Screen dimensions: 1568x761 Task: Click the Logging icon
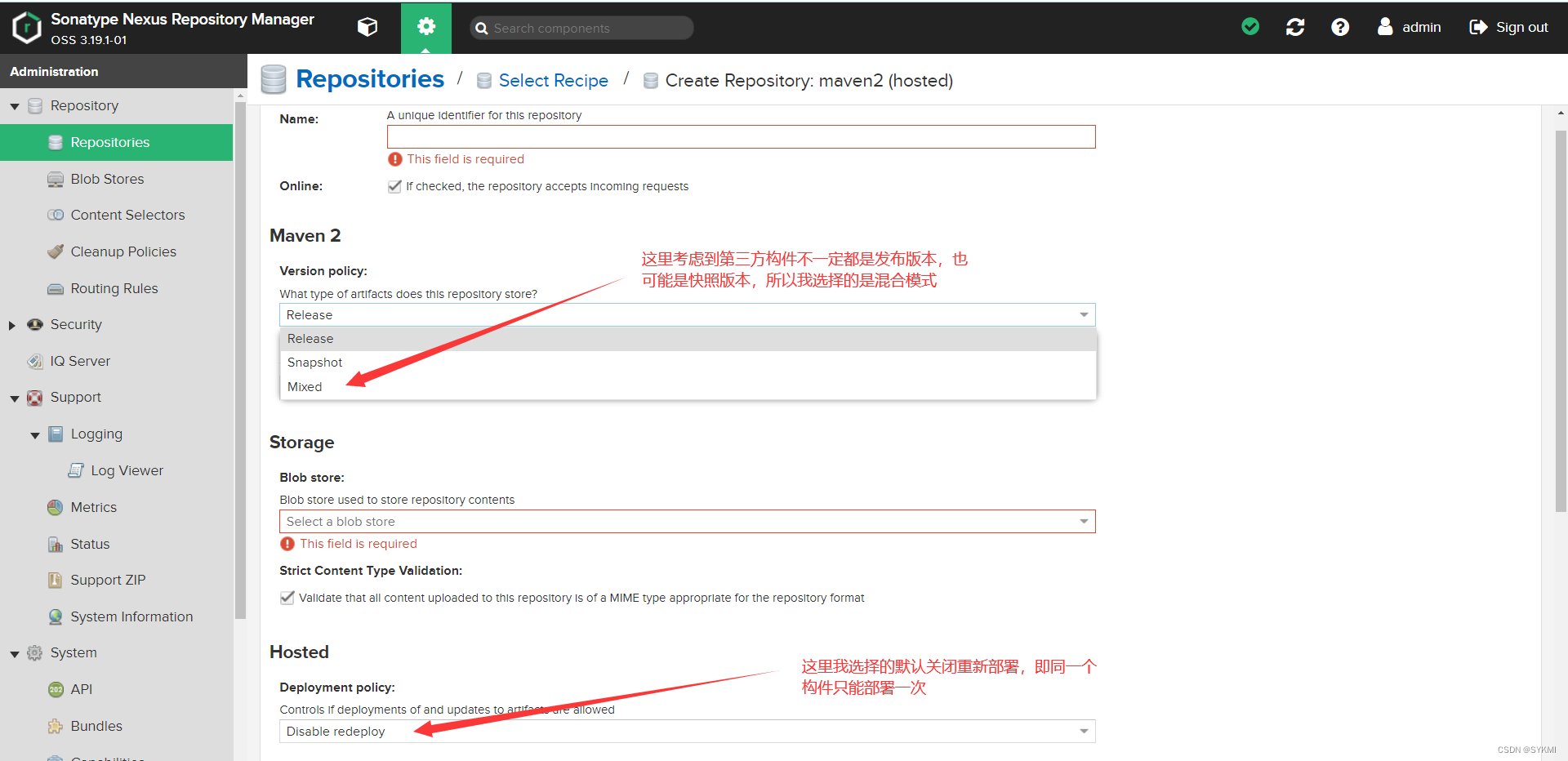point(56,434)
